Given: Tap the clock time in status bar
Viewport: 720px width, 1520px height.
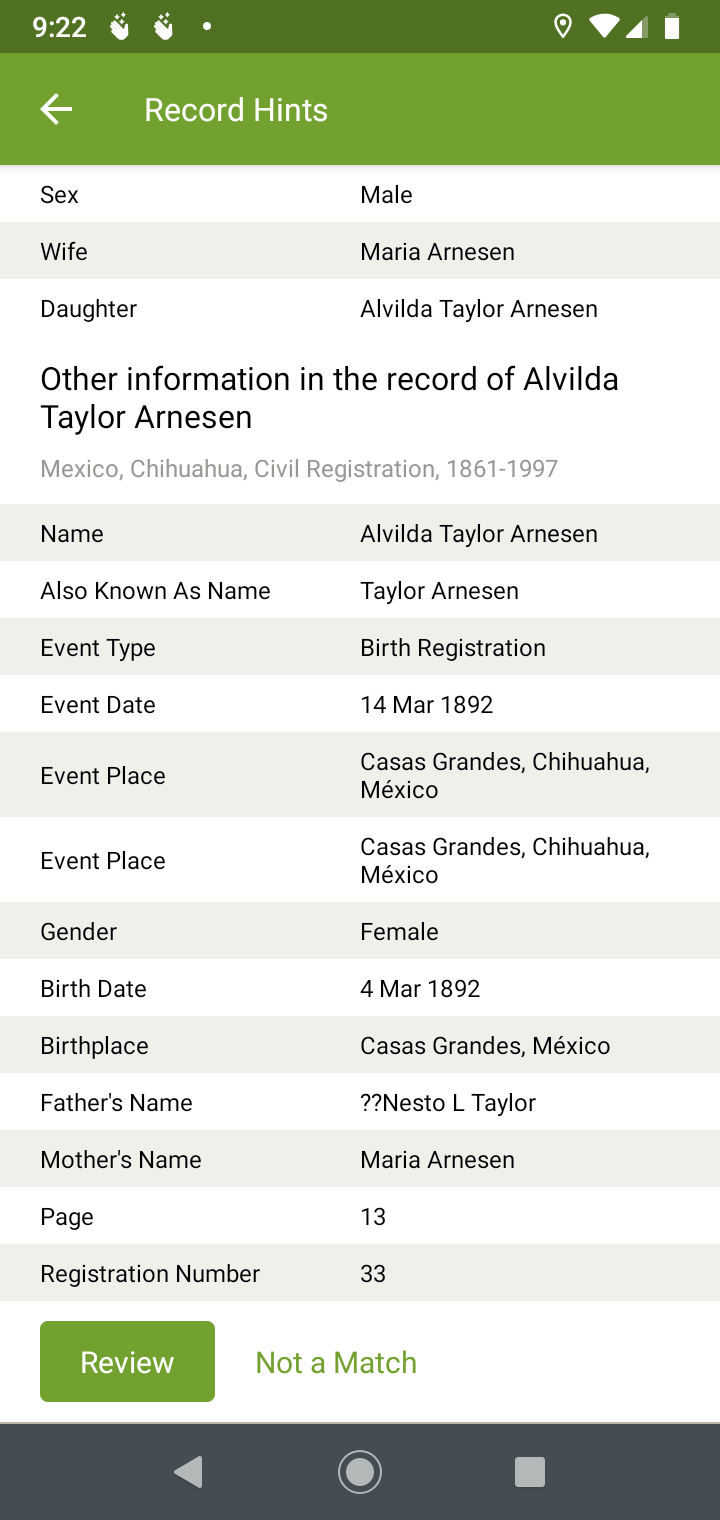Looking at the screenshot, I should tap(60, 27).
